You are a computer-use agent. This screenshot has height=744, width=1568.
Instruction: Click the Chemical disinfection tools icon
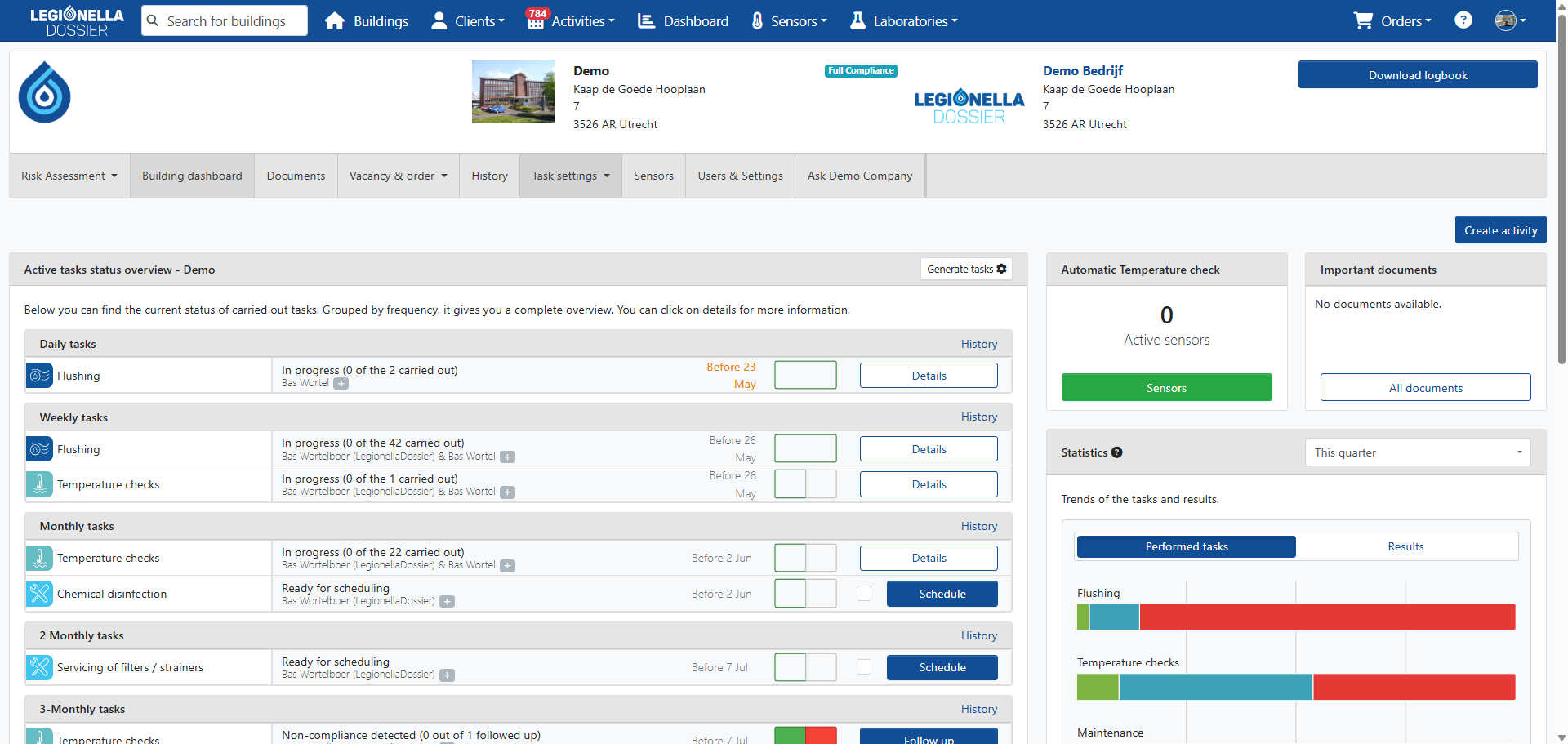39,594
